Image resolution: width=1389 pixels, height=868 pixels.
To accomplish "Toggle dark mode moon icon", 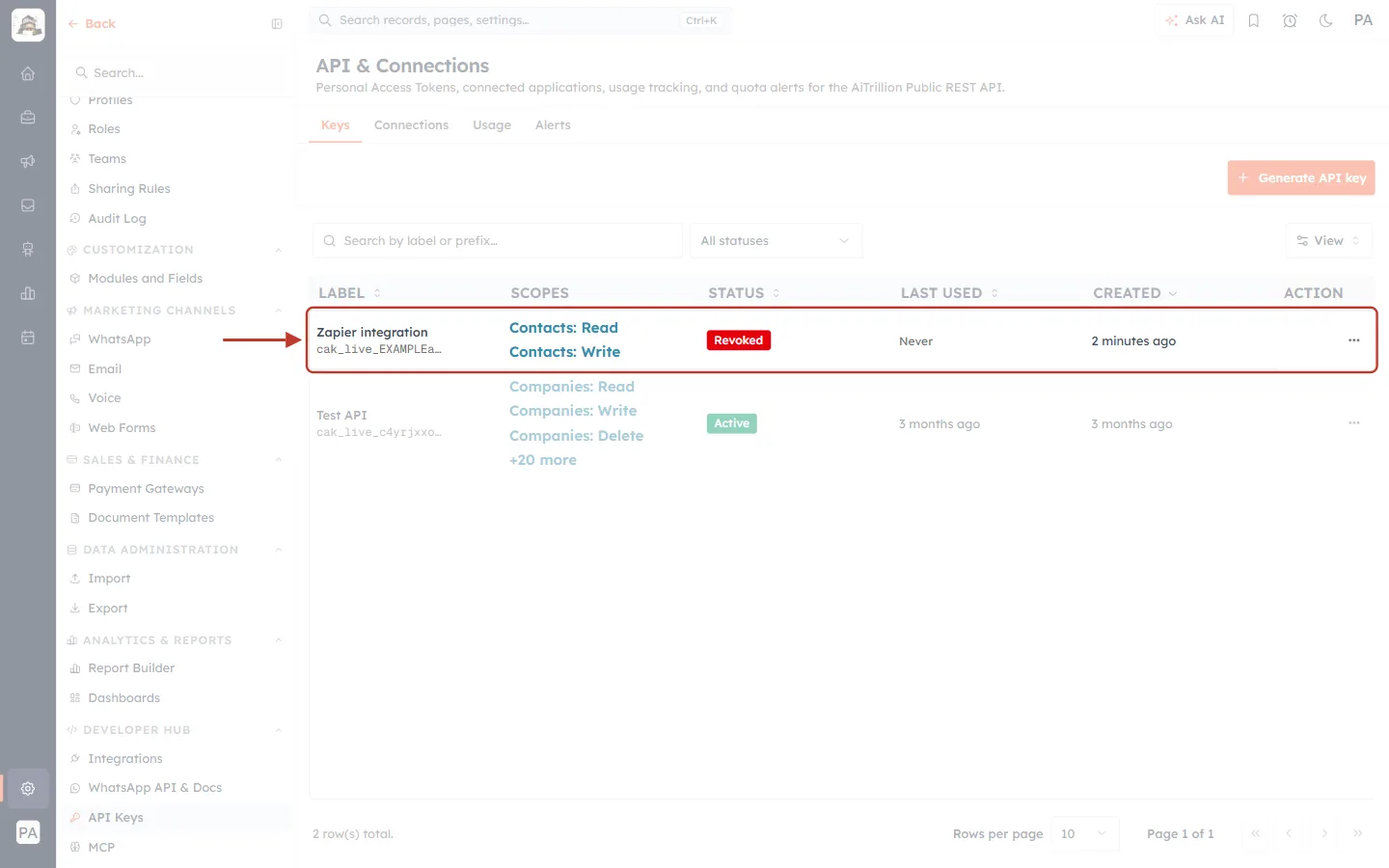I will point(1326,20).
